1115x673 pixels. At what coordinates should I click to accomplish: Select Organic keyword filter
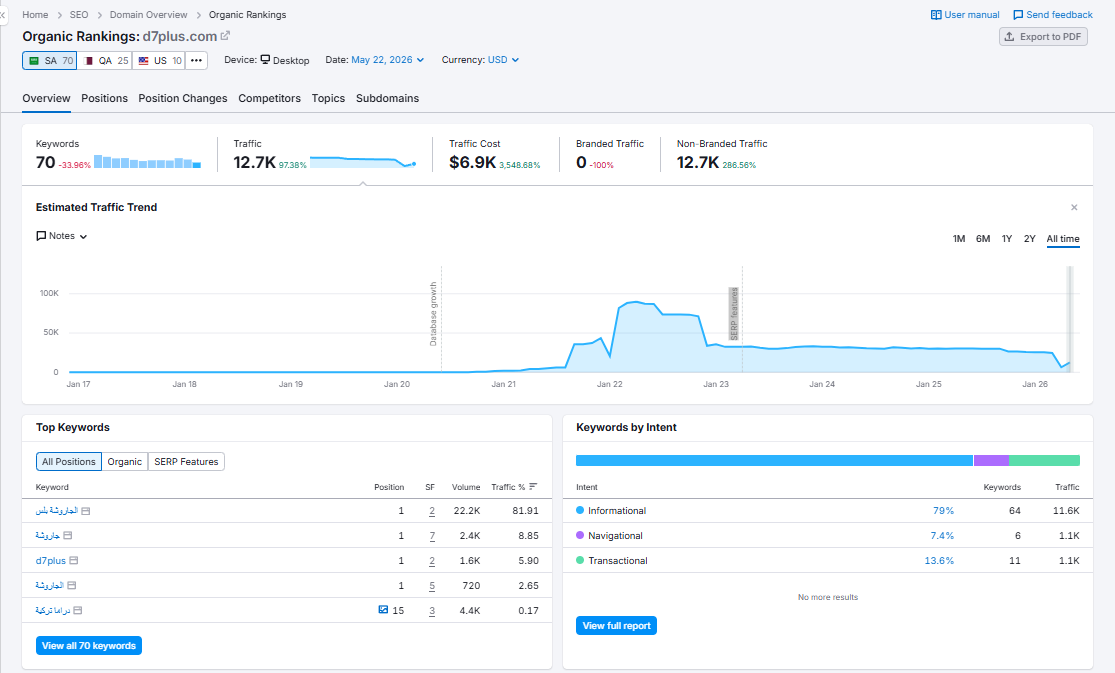pyautogui.click(x=124, y=462)
